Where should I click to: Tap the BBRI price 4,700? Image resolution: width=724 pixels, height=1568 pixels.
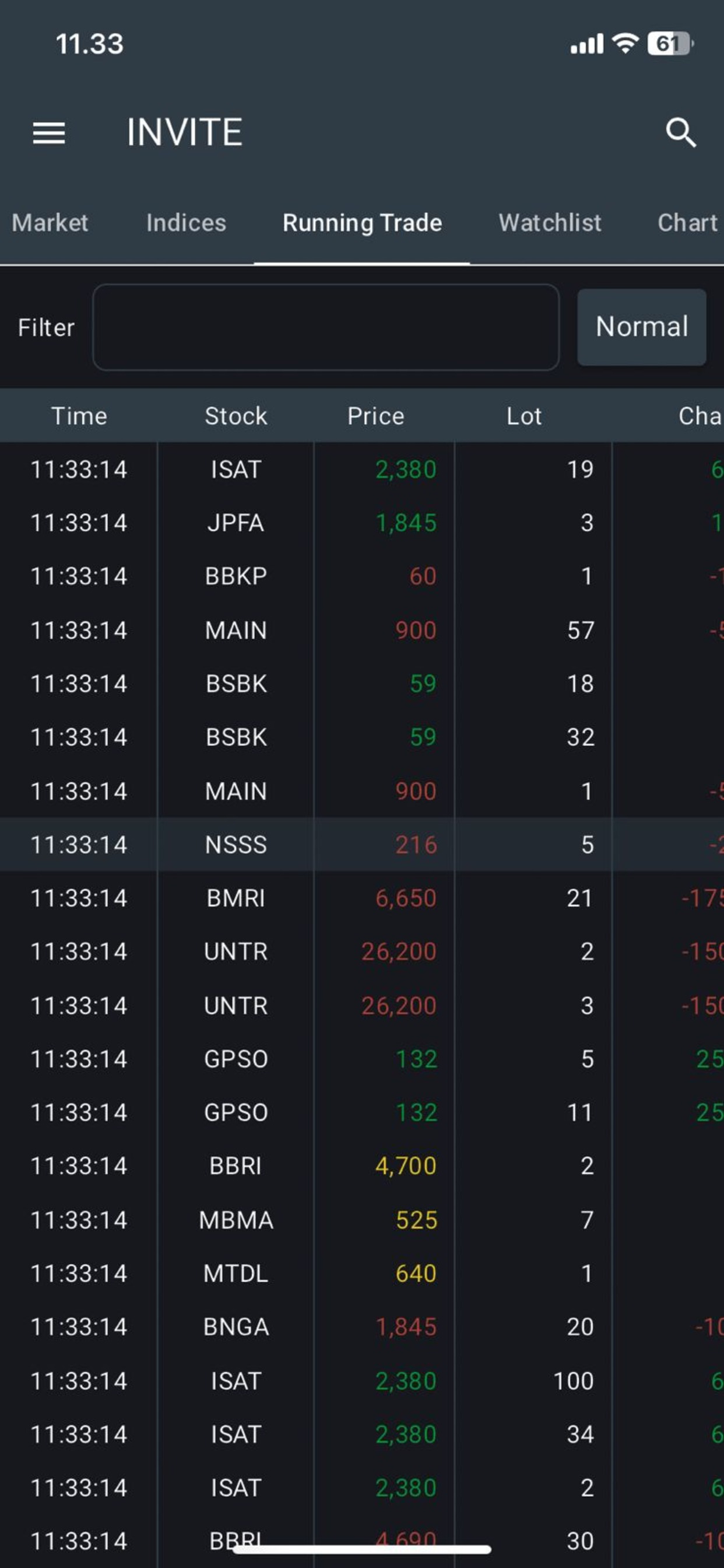[x=406, y=1166]
